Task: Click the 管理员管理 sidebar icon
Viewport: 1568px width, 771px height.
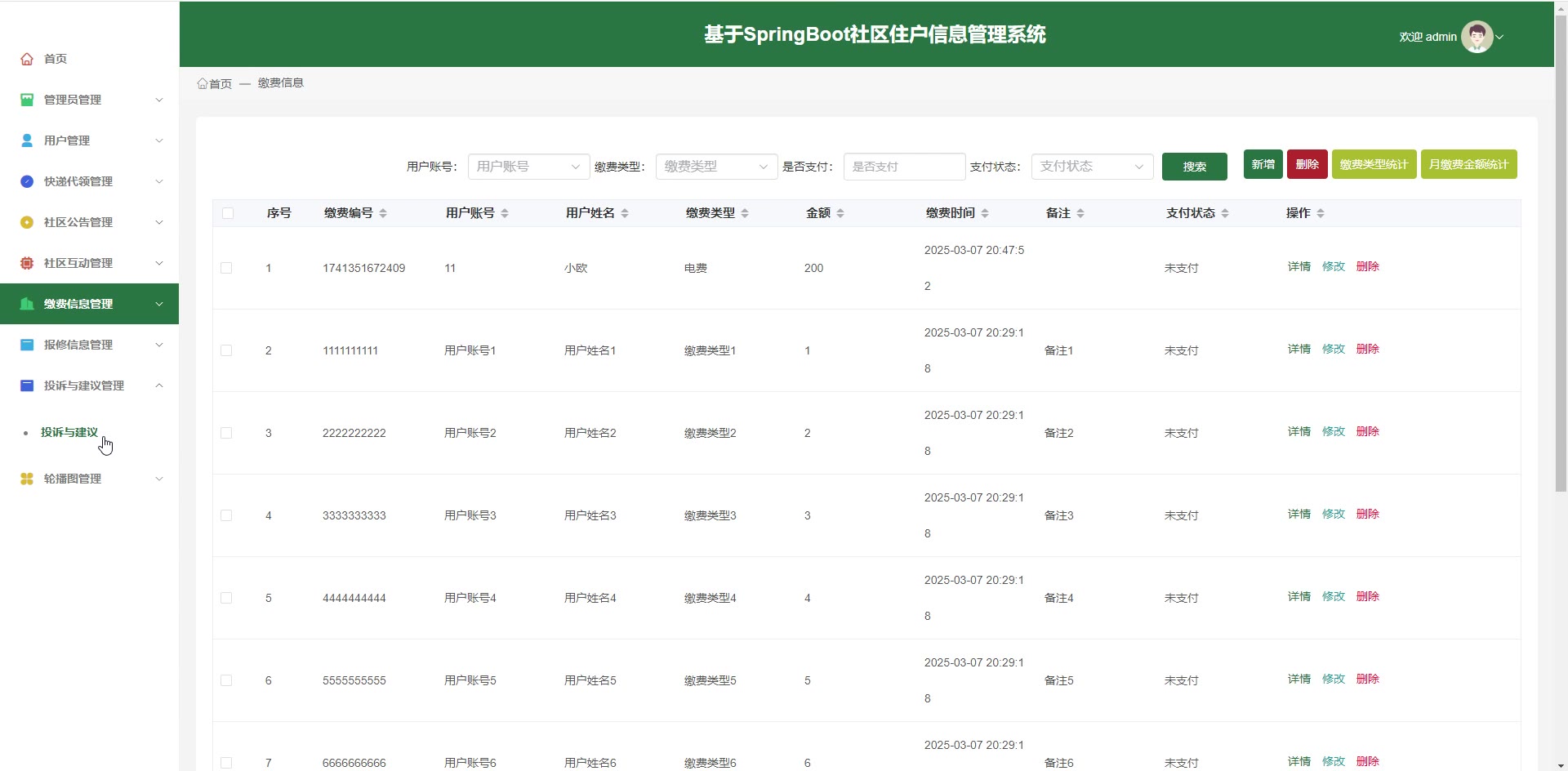Action: (27, 100)
